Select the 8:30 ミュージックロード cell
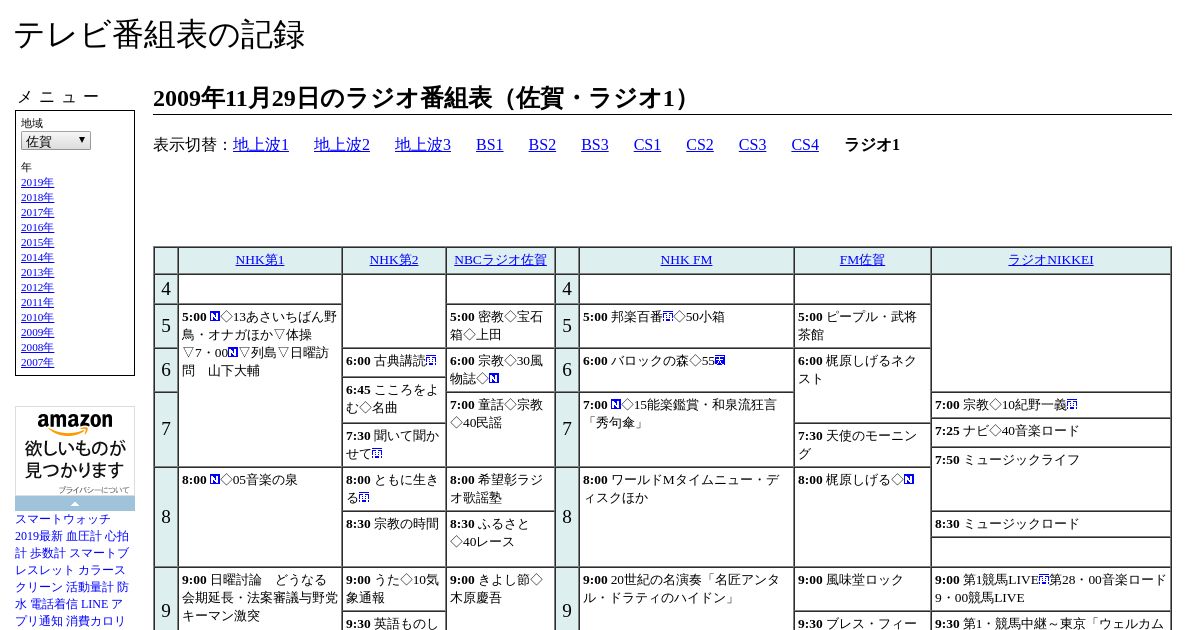This screenshot has height=630, width=1200. pos(1050,524)
